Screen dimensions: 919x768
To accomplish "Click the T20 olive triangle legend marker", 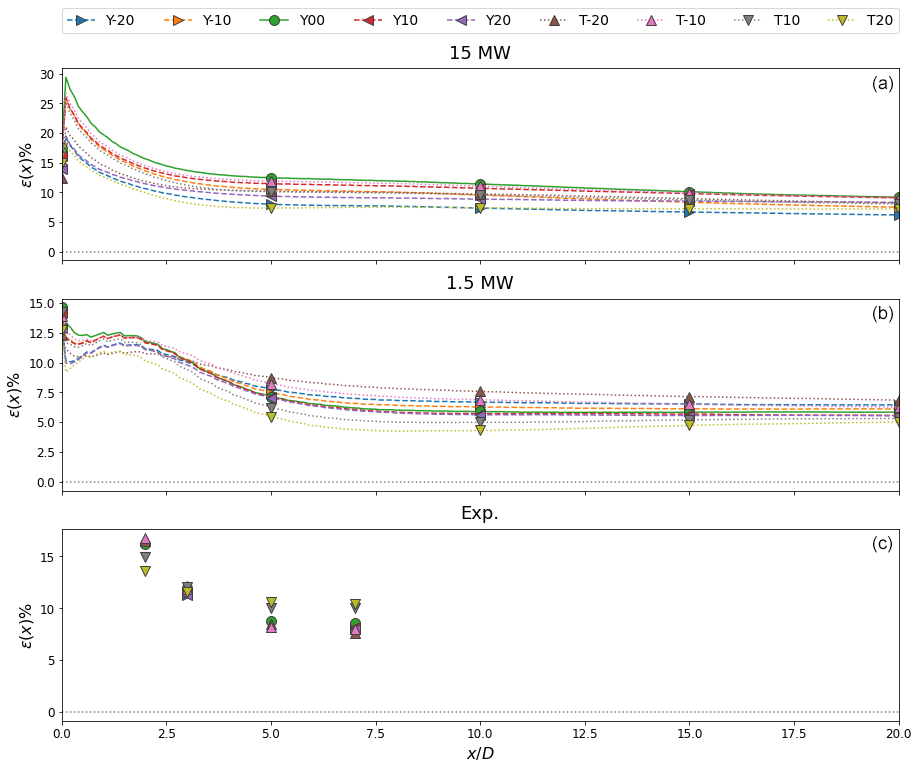I will (843, 20).
